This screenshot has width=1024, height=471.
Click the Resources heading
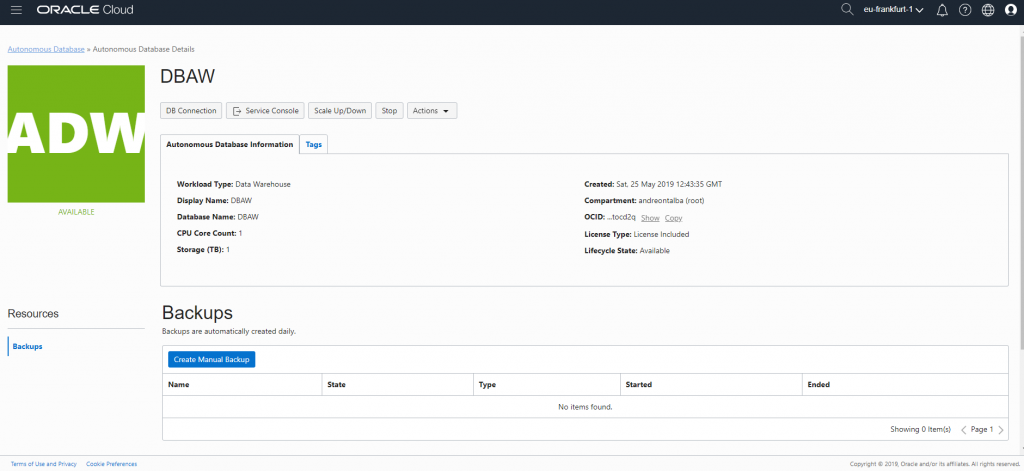pos(33,314)
